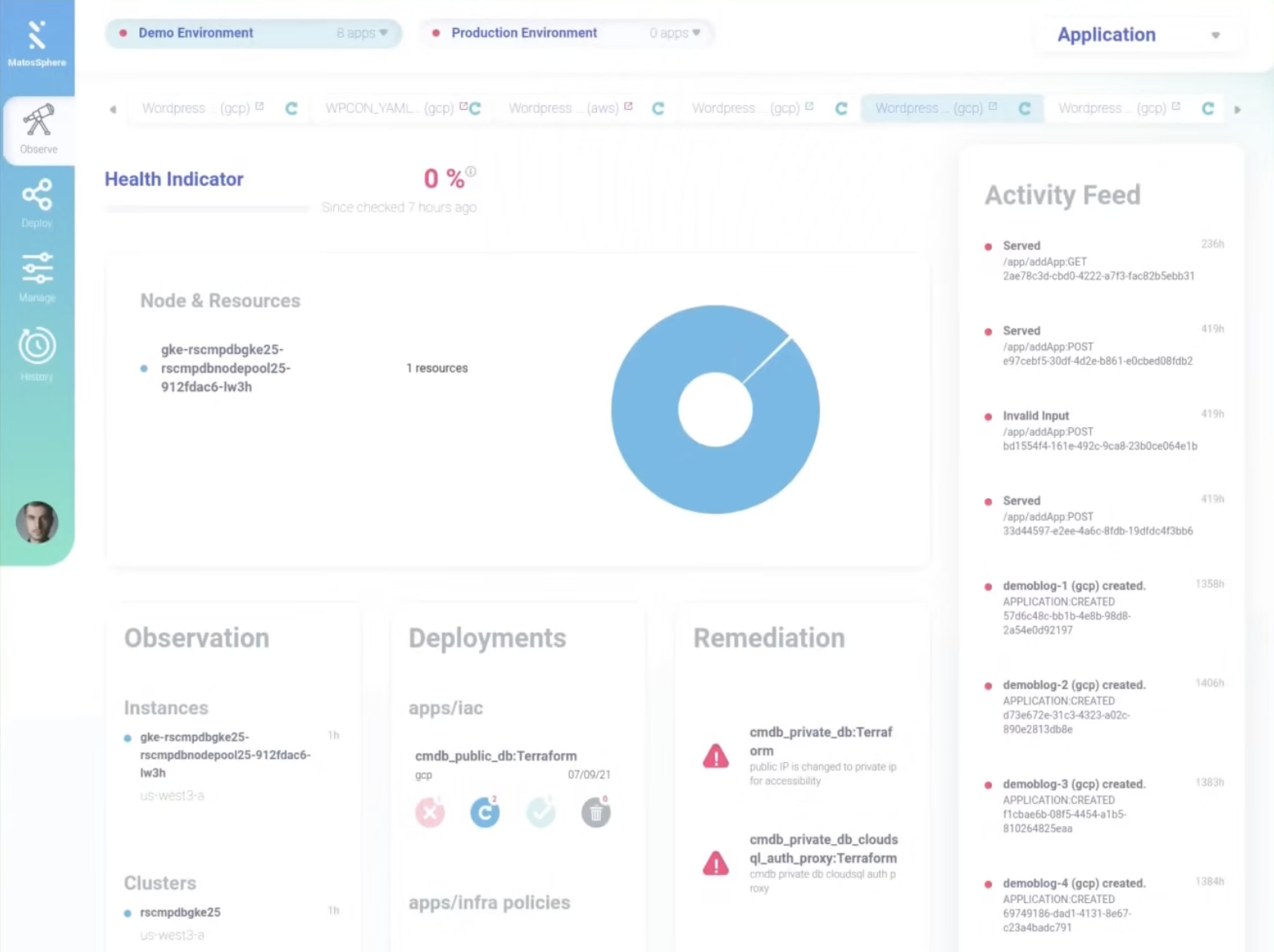
Task: Click the Observation panel heading
Action: click(x=196, y=638)
